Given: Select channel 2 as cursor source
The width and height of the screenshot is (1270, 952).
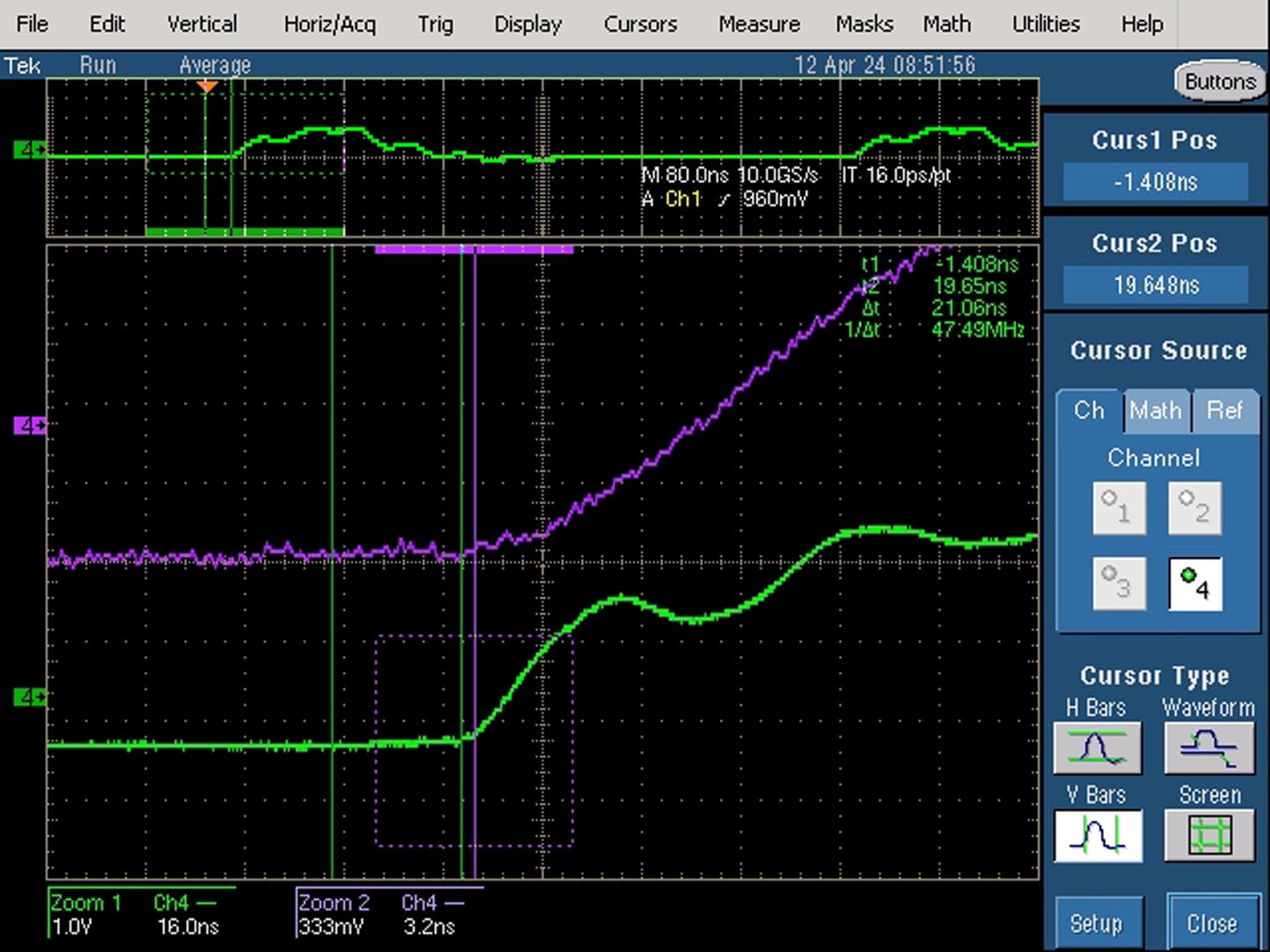Looking at the screenshot, I should 1194,507.
